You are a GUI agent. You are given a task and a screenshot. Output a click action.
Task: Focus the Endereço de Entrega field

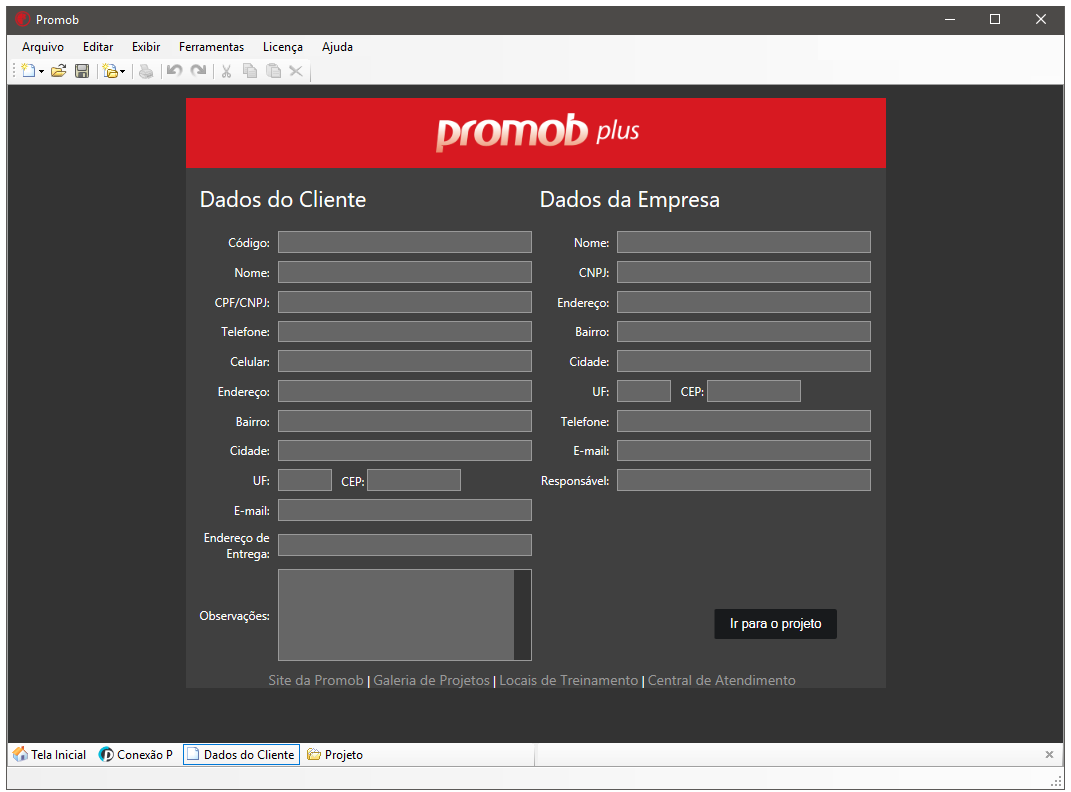point(404,545)
